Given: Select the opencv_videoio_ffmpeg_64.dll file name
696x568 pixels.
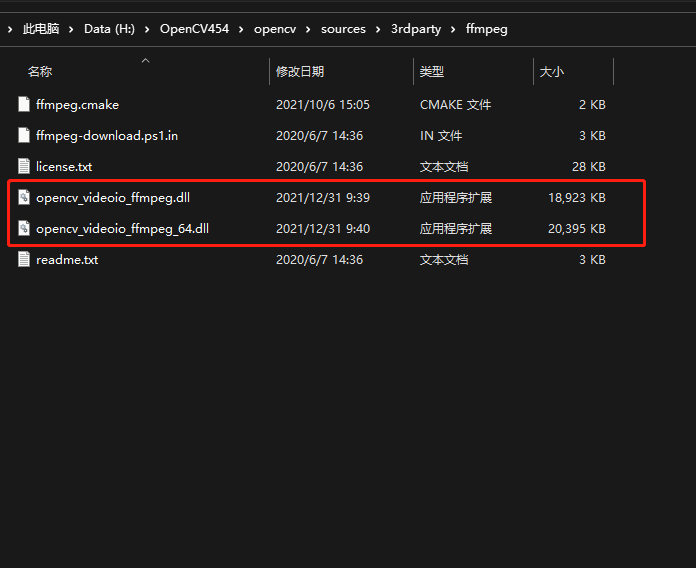Looking at the screenshot, I should point(123,229).
